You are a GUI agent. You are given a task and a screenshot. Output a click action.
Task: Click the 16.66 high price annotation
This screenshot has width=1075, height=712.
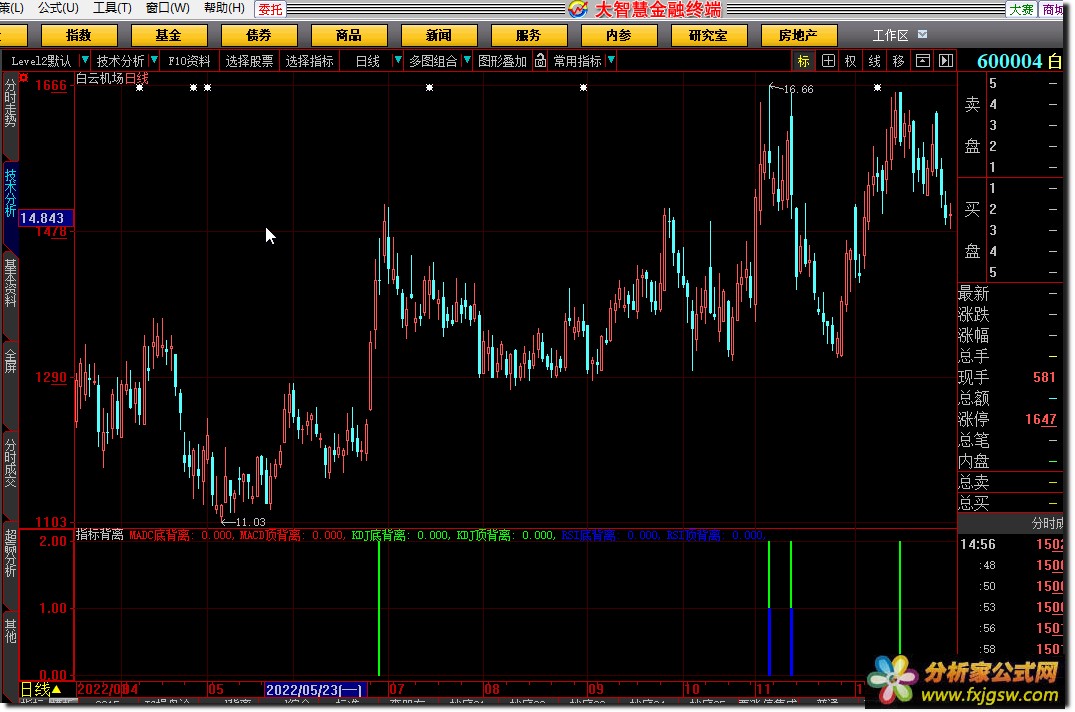797,89
